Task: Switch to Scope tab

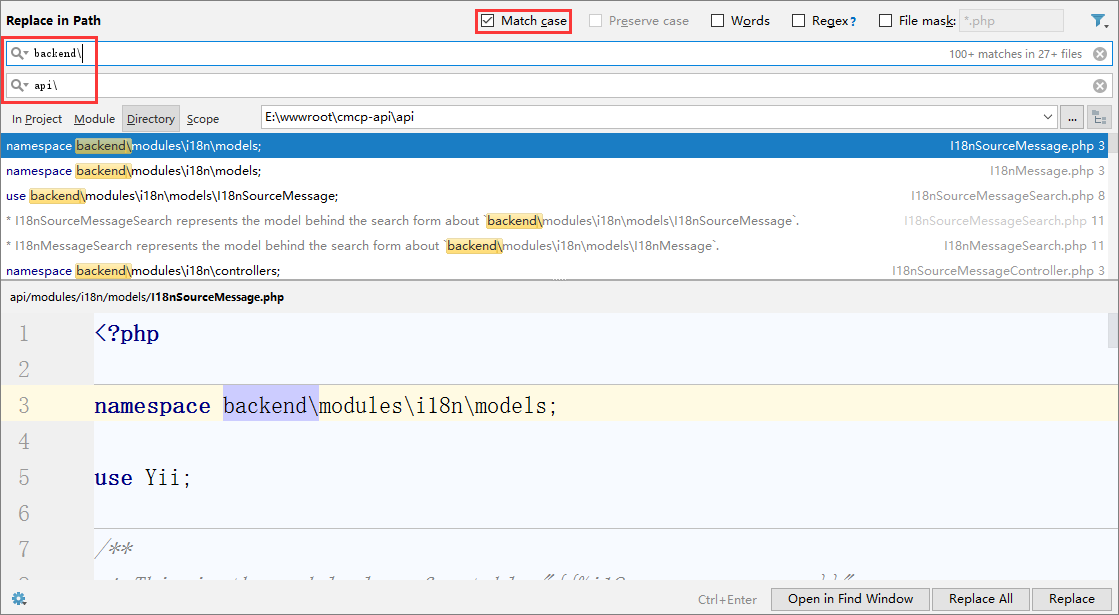Action: pyautogui.click(x=203, y=118)
